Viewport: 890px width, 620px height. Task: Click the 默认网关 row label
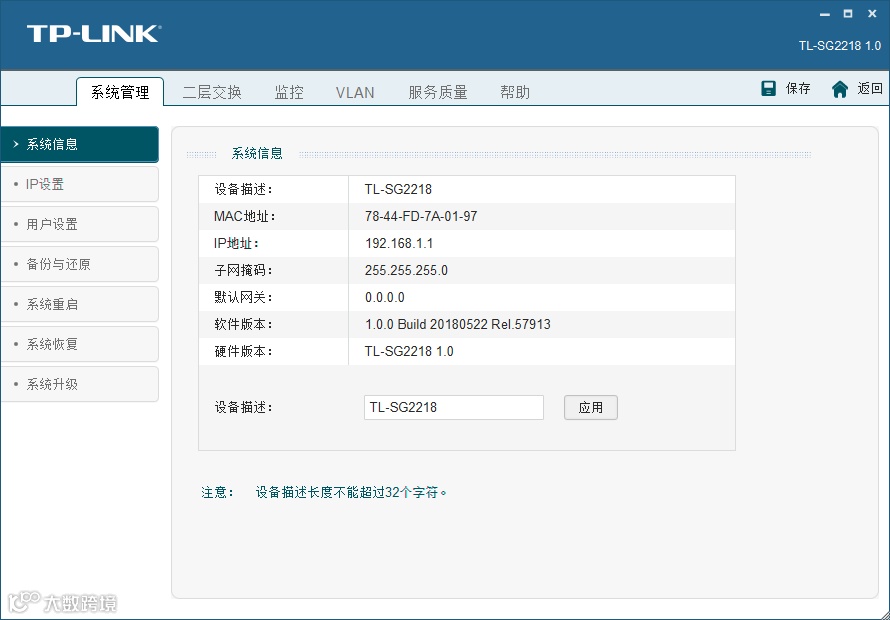coord(244,298)
